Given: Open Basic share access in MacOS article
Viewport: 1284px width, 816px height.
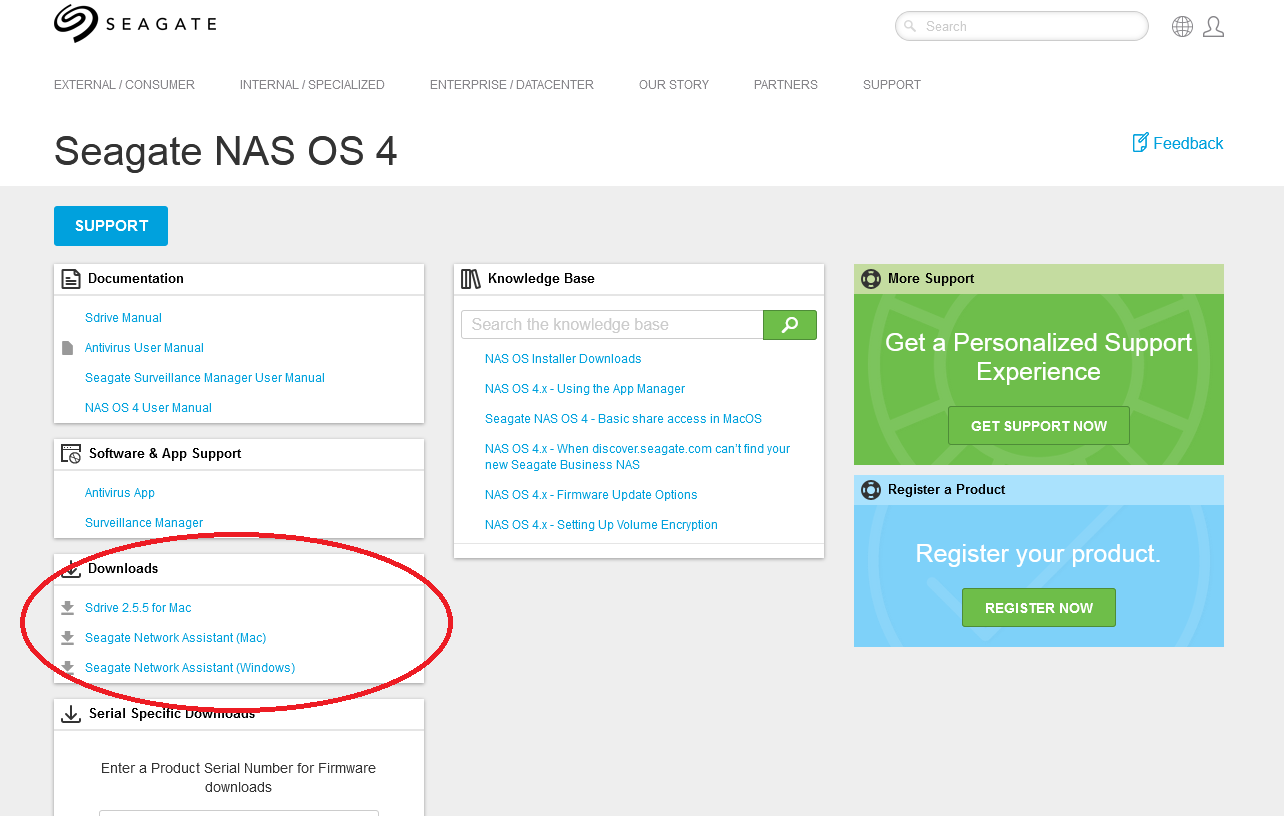Looking at the screenshot, I should pyautogui.click(x=623, y=419).
